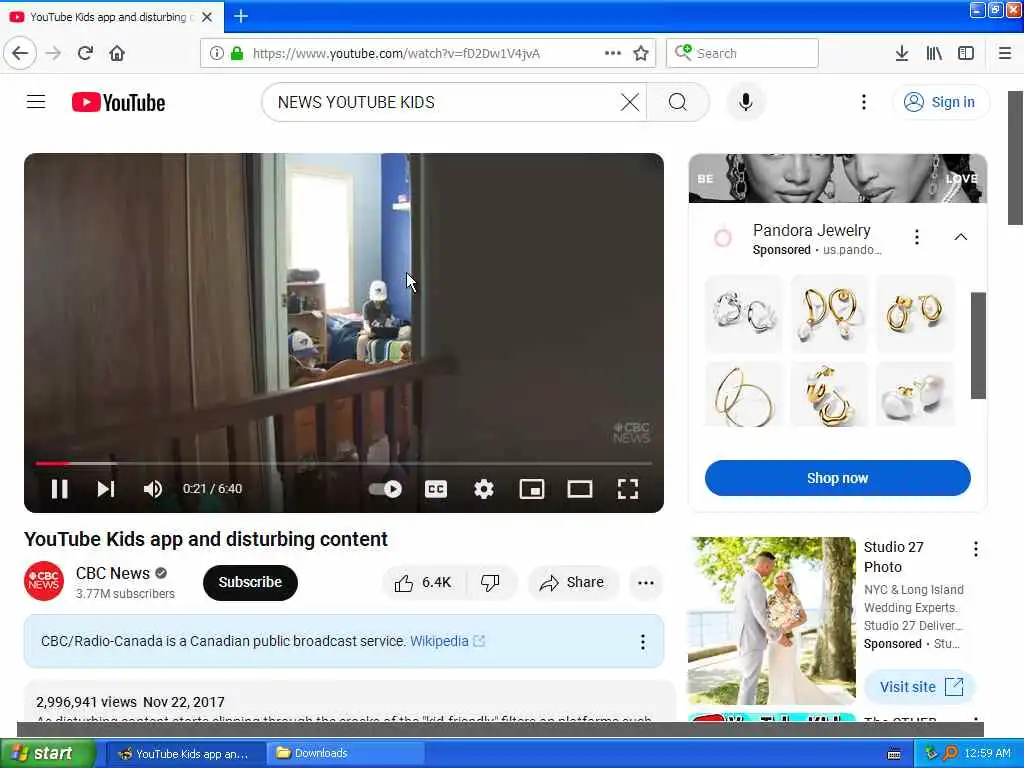Open the large gold hoop earrings product
Viewport: 1024px width, 768px height.
click(744, 394)
